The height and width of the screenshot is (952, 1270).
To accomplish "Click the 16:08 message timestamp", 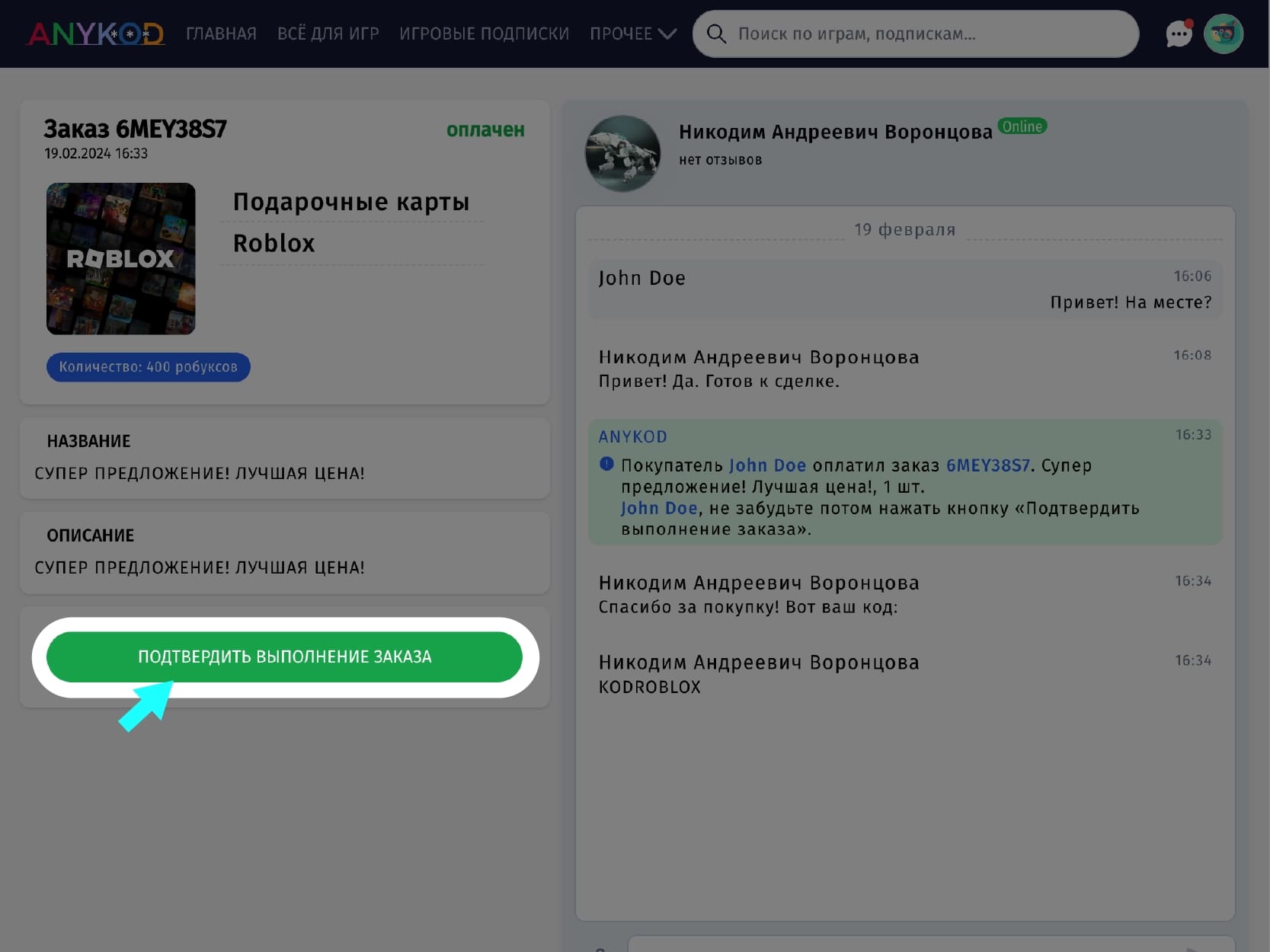I will (1192, 355).
